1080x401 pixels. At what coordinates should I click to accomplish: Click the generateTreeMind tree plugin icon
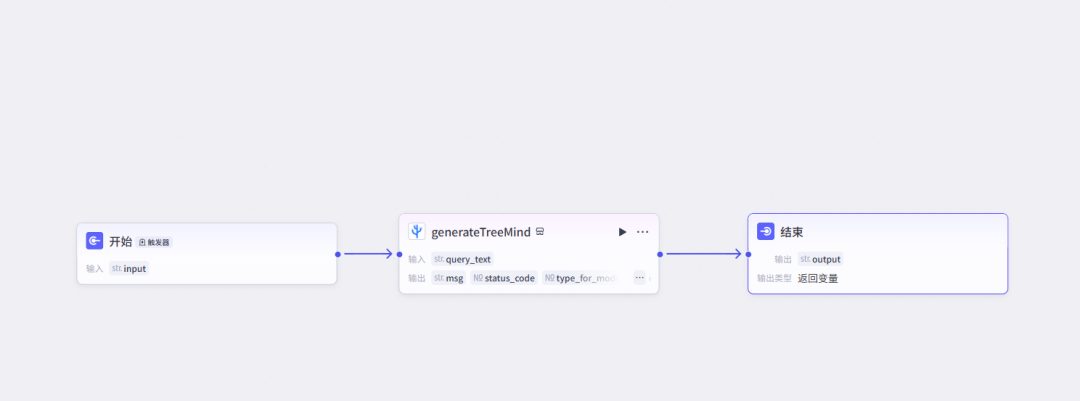(x=417, y=232)
